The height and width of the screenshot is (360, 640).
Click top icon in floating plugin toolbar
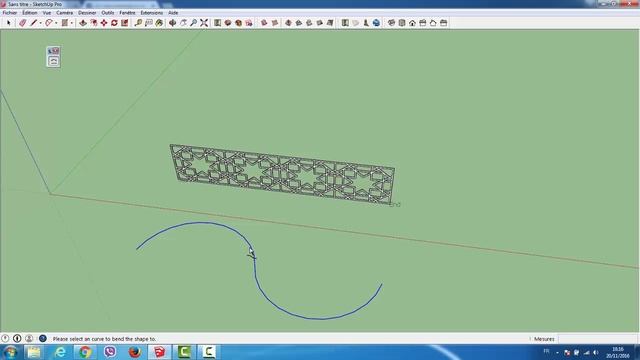(53, 51)
